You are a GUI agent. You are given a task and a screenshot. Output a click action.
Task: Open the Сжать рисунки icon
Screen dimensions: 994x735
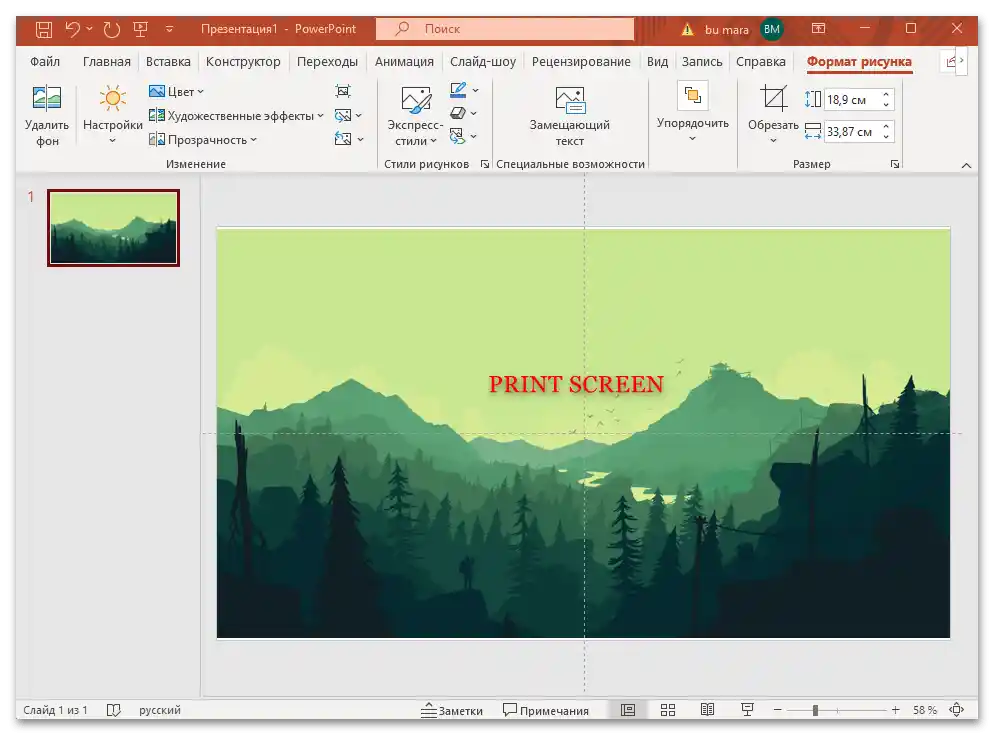pos(343,90)
